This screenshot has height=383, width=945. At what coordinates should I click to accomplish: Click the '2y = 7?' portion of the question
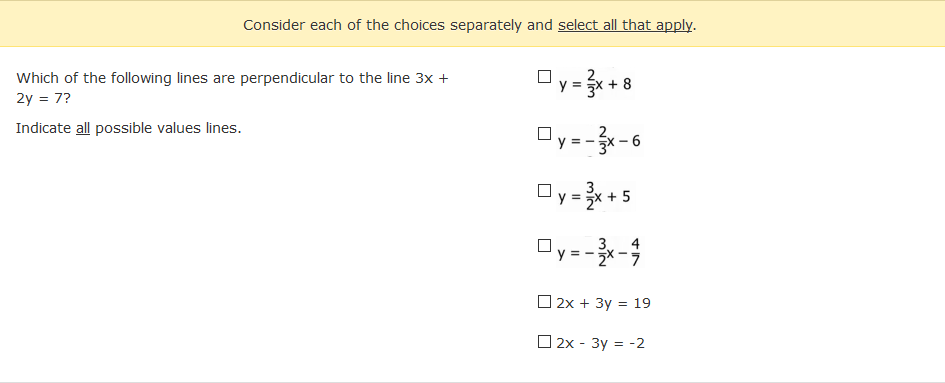[x=43, y=98]
